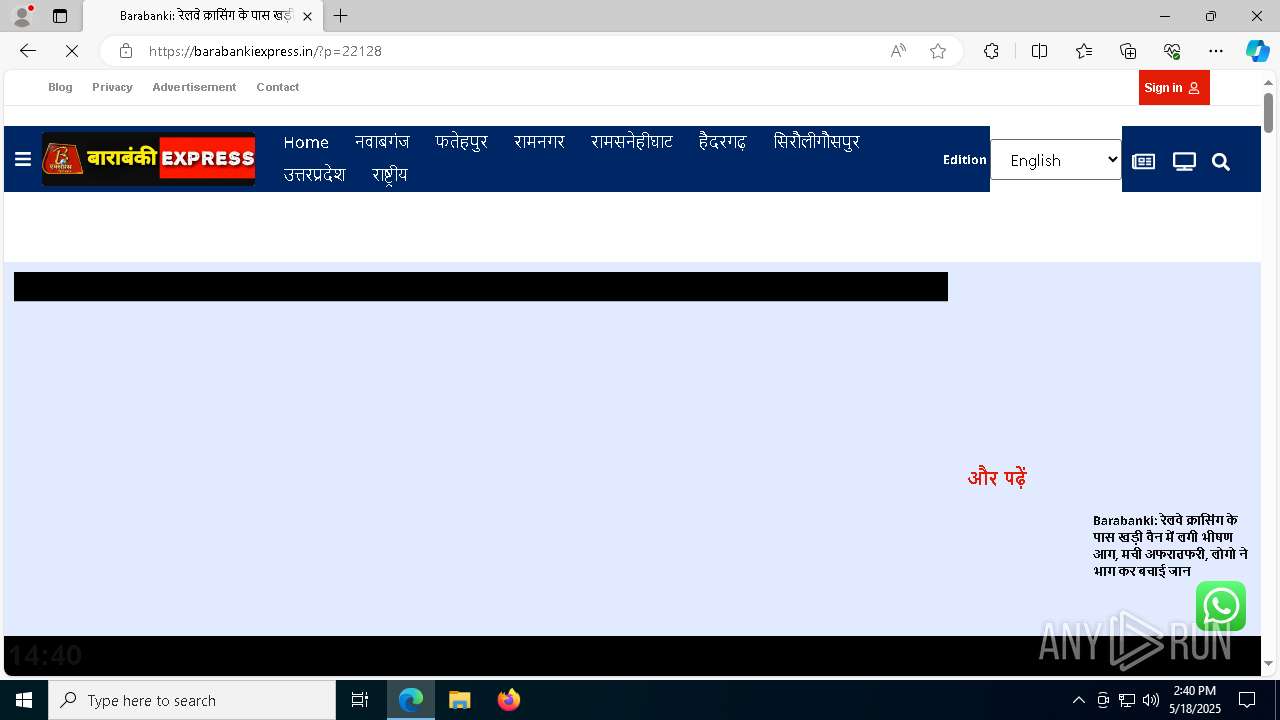Image resolution: width=1280 pixels, height=720 pixels.
Task: Open the Advertisement link
Action: (194, 87)
